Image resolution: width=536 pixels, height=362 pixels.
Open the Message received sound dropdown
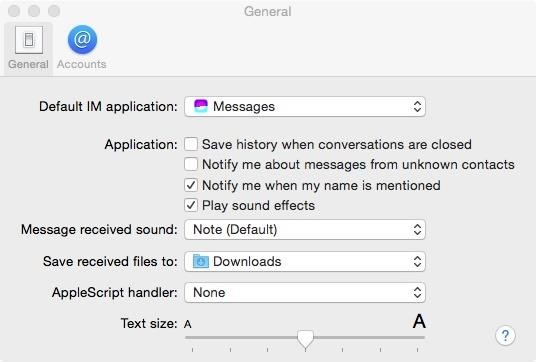(305, 229)
